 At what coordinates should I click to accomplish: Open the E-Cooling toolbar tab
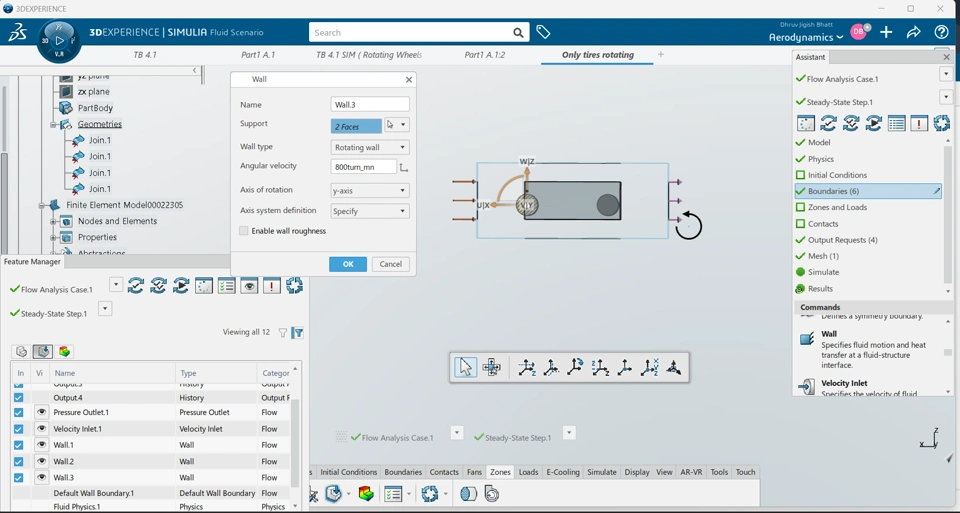point(563,472)
